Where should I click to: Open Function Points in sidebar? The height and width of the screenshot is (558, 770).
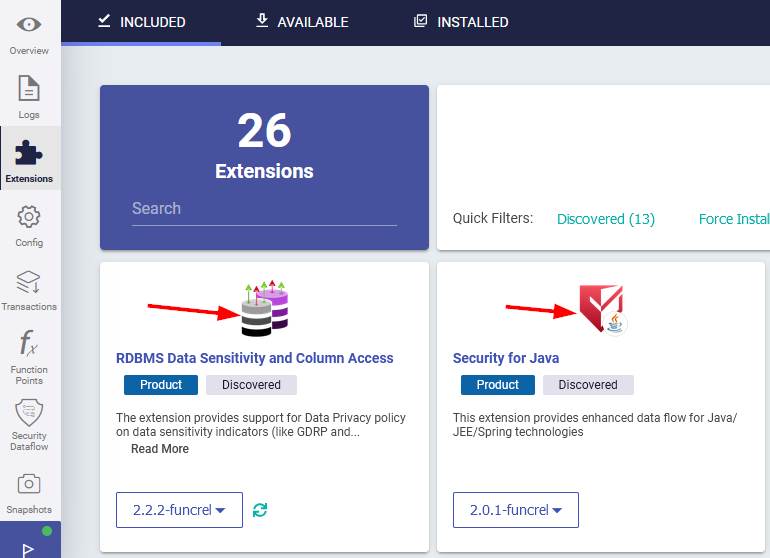(29, 345)
